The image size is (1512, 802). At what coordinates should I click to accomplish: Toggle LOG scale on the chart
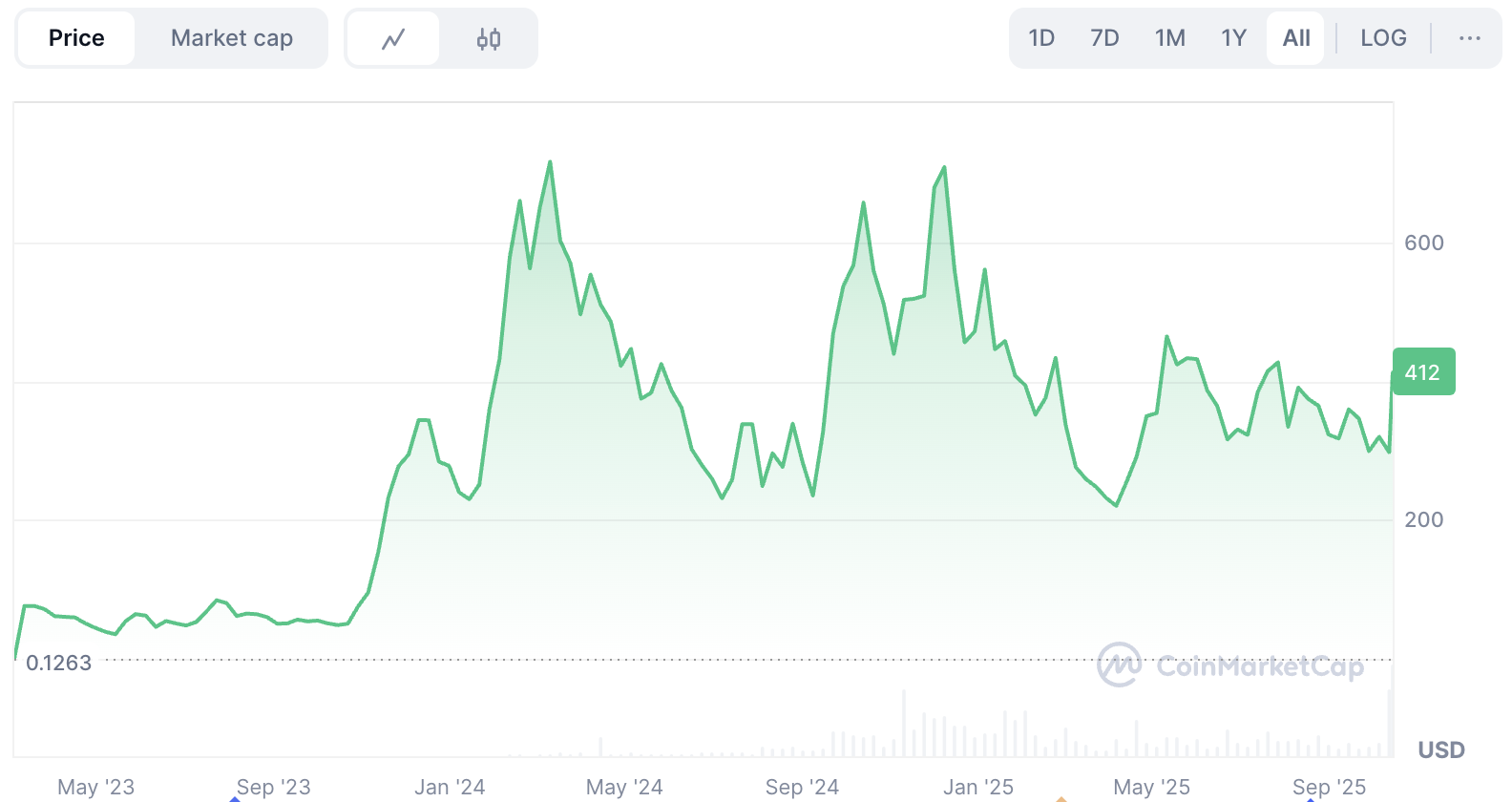(x=1383, y=38)
